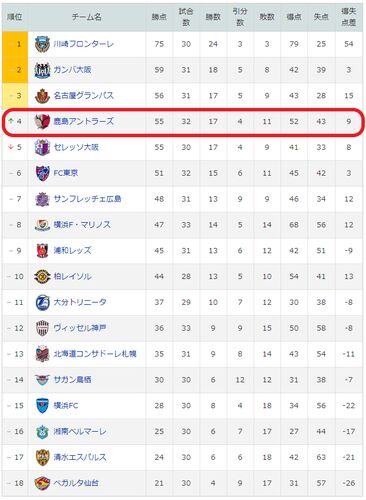Click the Urawa Reds team emblem
The image size is (366, 500).
[42, 251]
